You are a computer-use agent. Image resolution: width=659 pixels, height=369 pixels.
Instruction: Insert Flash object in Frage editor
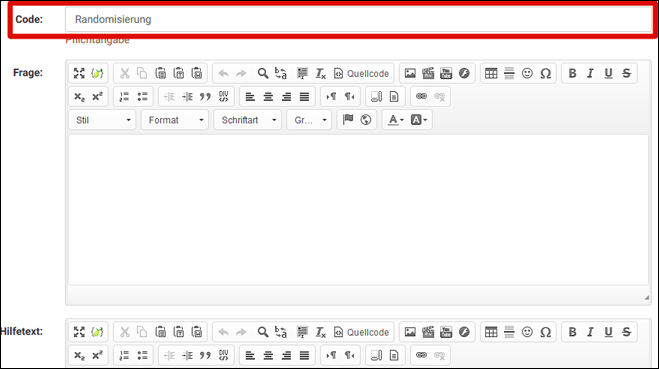pos(464,73)
